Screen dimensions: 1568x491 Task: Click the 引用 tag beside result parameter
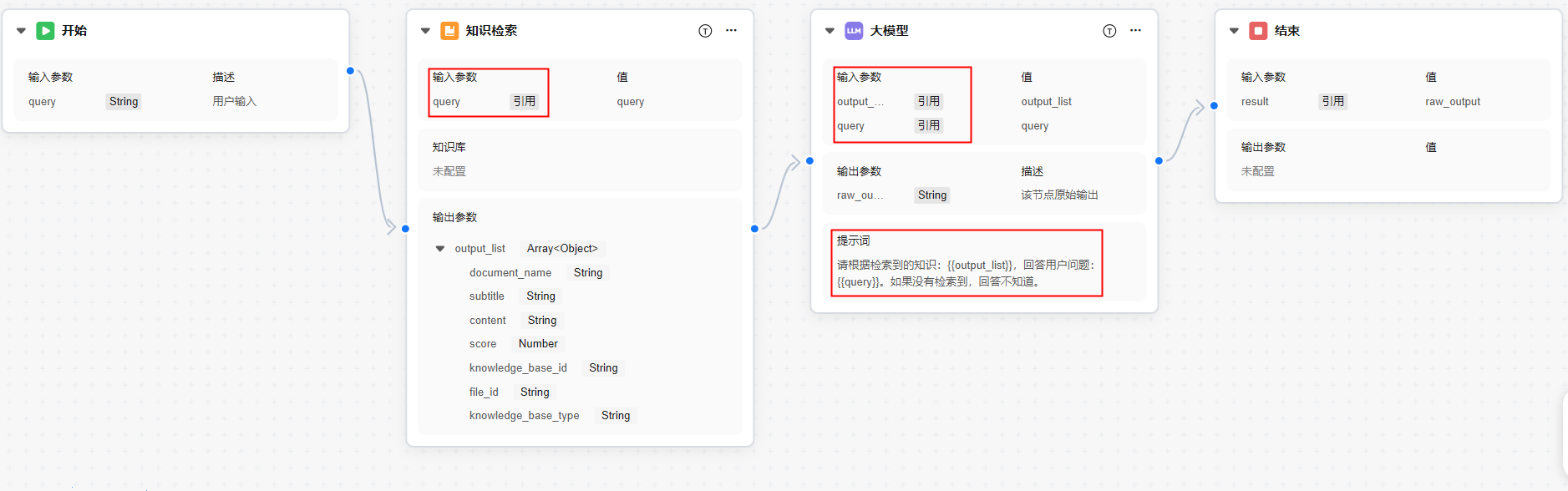(1333, 101)
